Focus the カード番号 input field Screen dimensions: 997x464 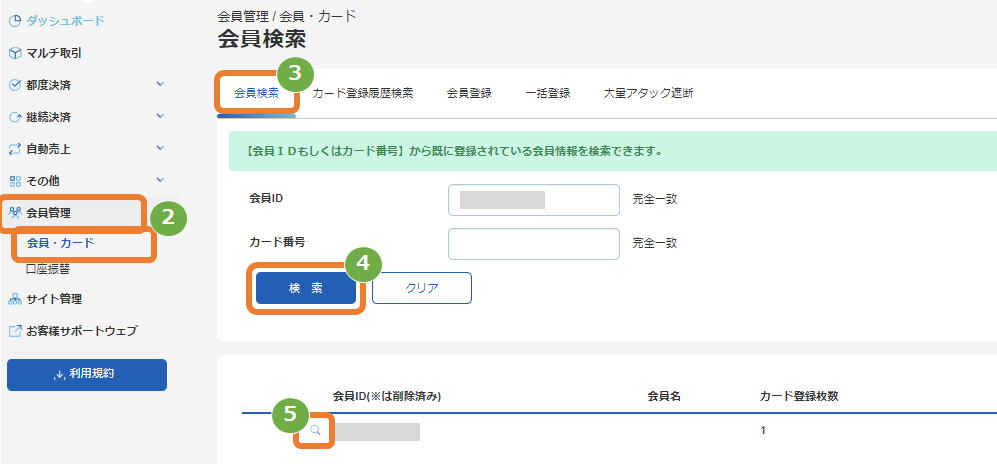(533, 244)
